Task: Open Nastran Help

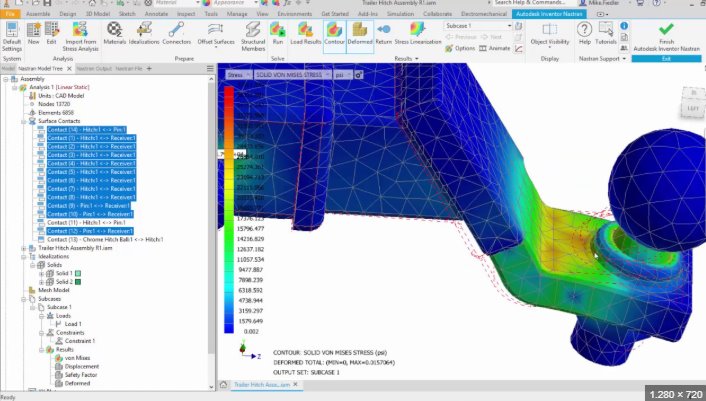Action: (x=584, y=34)
